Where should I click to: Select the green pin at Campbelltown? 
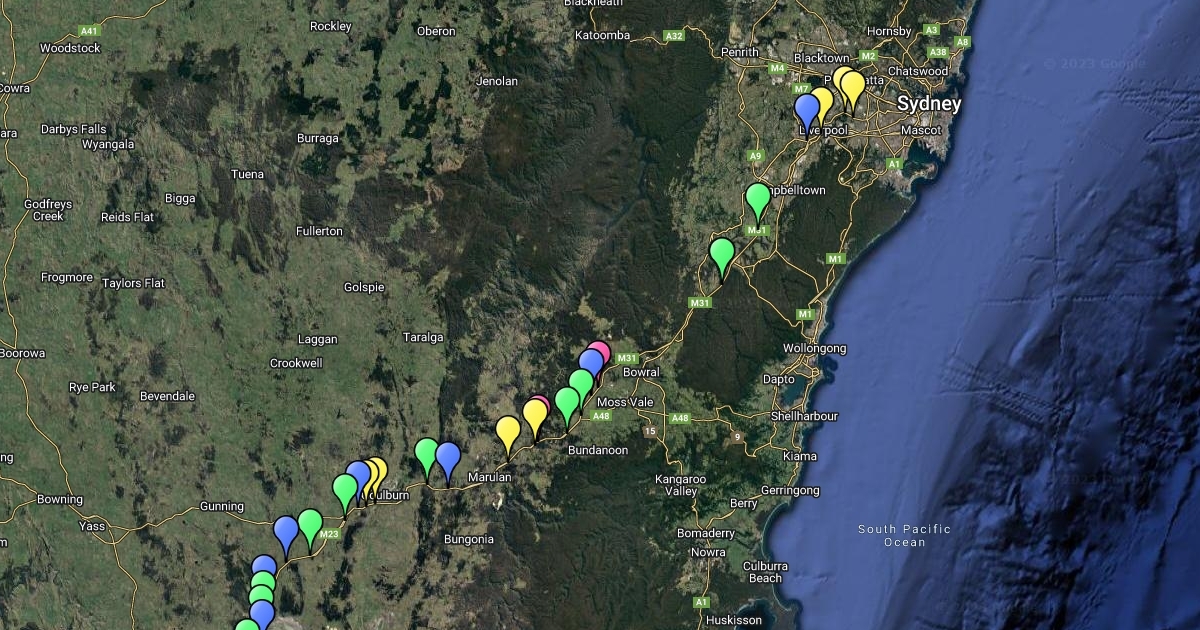point(758,198)
